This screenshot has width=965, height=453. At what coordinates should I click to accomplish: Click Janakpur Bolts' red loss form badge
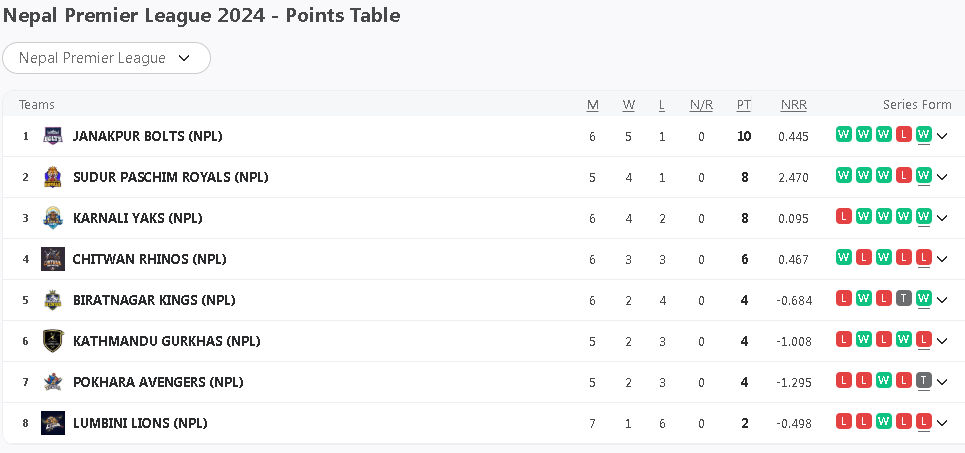point(904,135)
